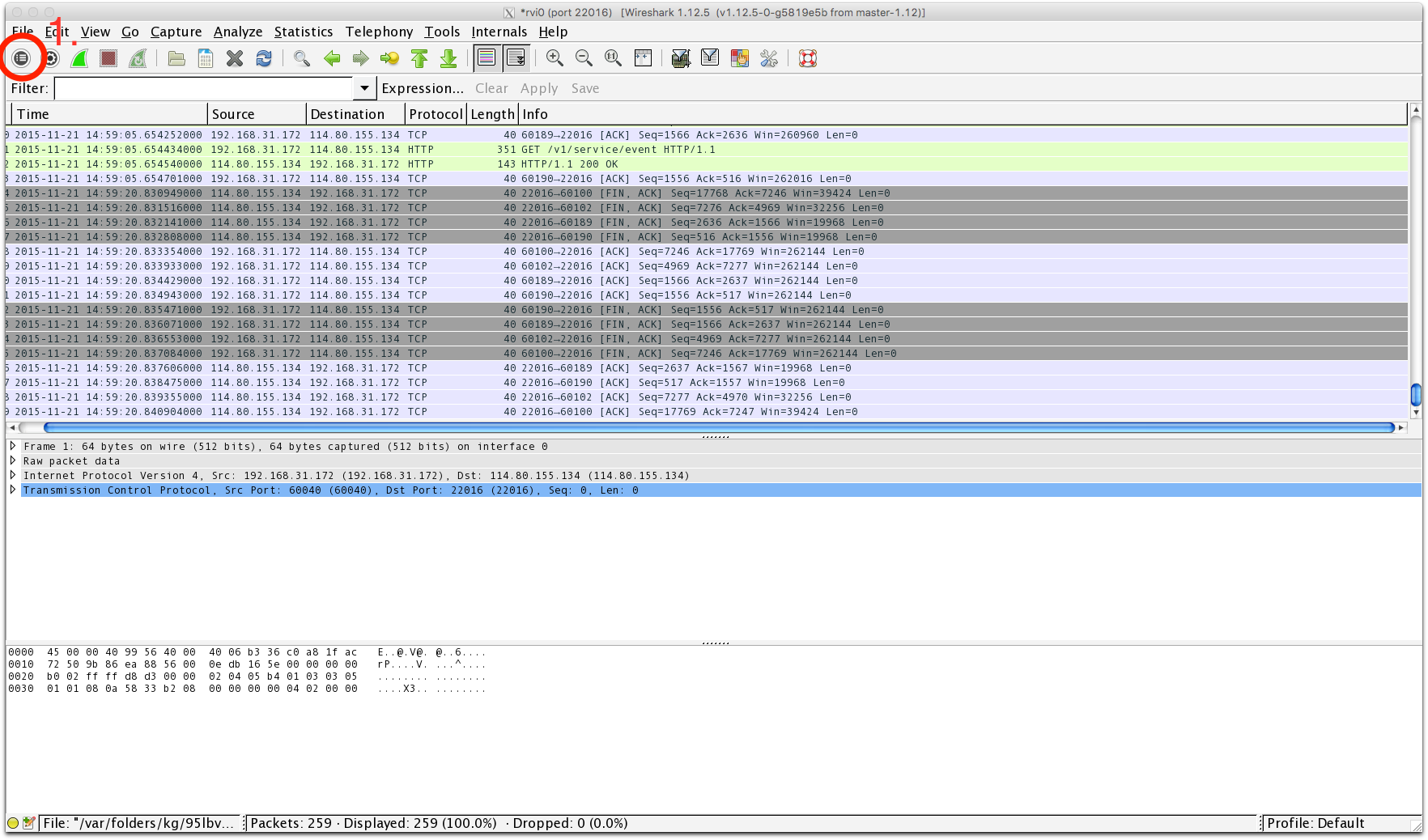Open the Help menu

click(553, 32)
